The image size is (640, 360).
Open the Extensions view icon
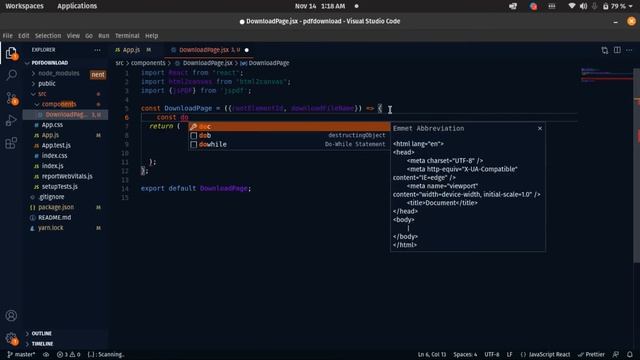pyautogui.click(x=11, y=143)
